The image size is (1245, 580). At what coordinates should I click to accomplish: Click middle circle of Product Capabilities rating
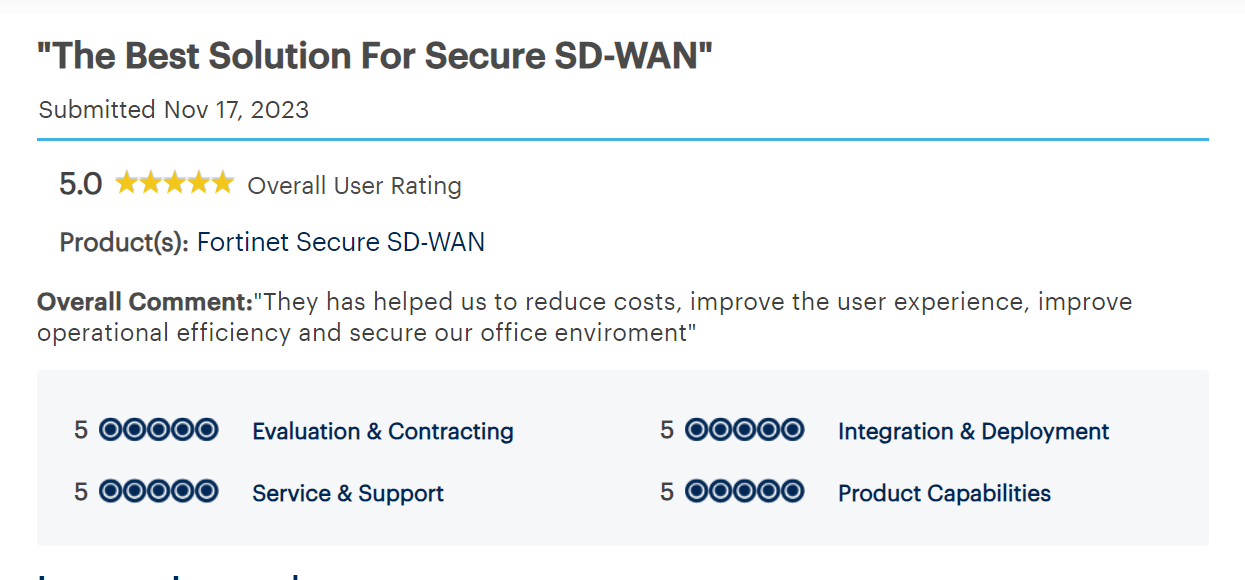coord(744,491)
